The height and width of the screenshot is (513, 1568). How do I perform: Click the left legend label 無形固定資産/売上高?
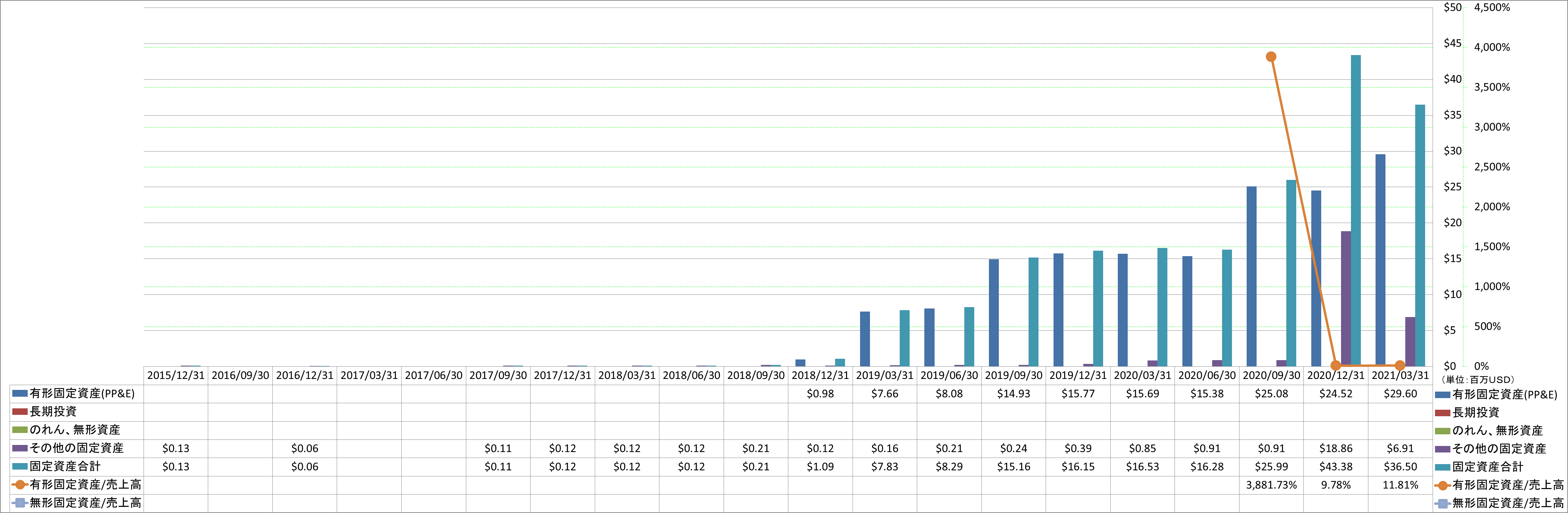[x=85, y=503]
